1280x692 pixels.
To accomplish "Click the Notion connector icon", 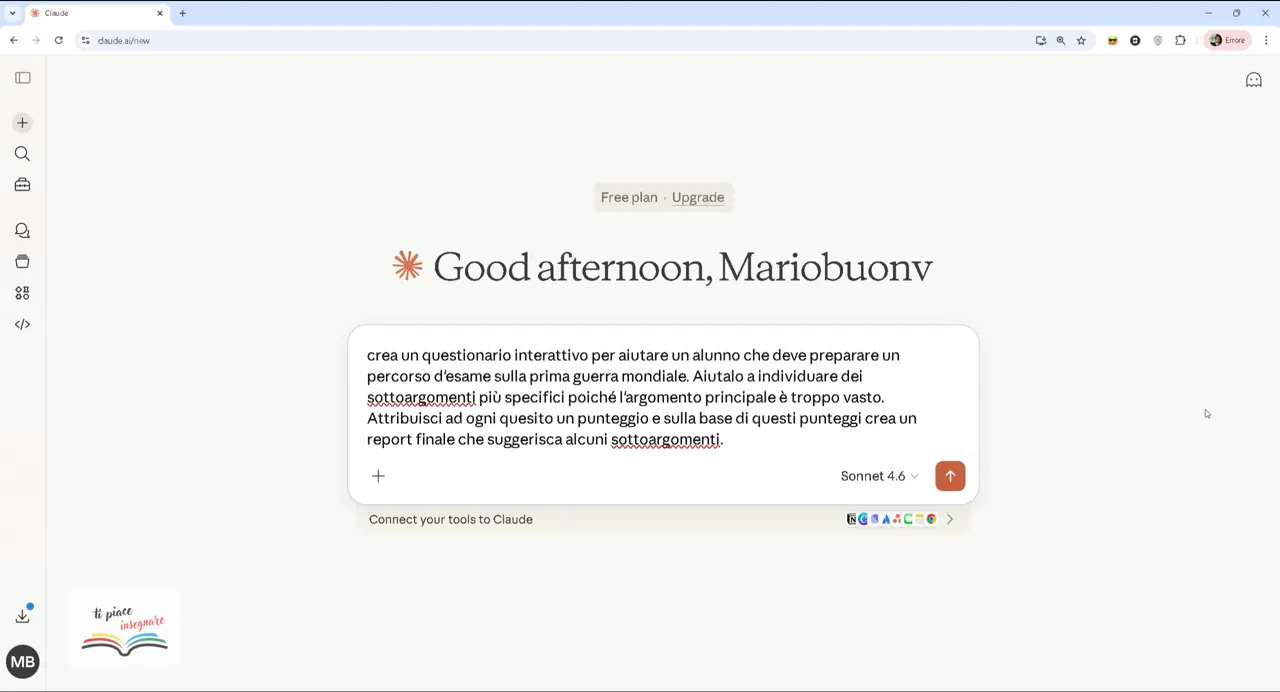I will point(852,519).
